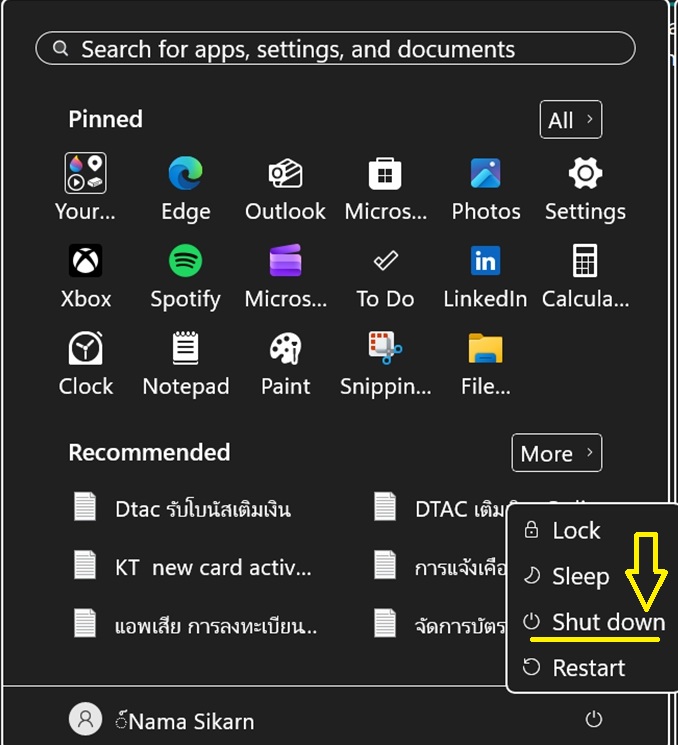
Task: Launch Notepad from Pinned
Action: (x=186, y=363)
